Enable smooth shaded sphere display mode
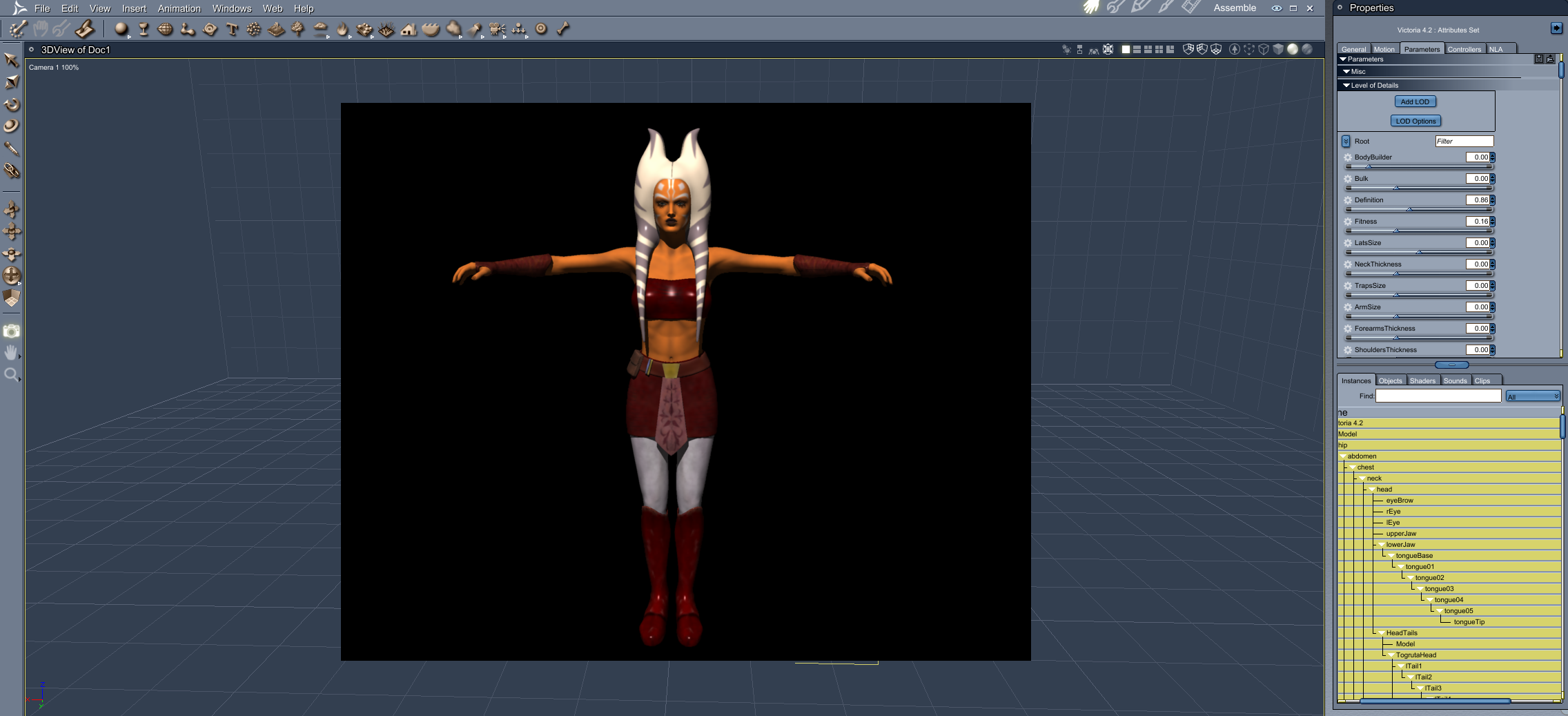This screenshot has height=716, width=1568. [1293, 49]
